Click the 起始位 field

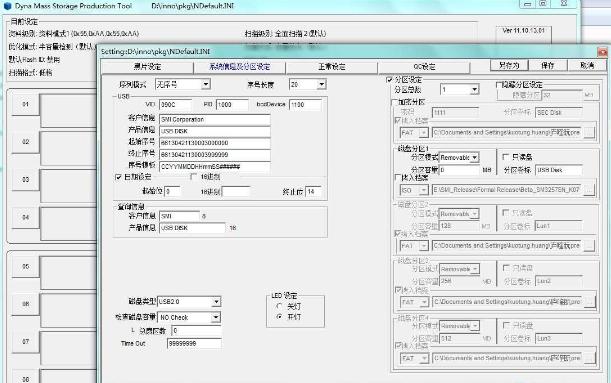click(173, 191)
